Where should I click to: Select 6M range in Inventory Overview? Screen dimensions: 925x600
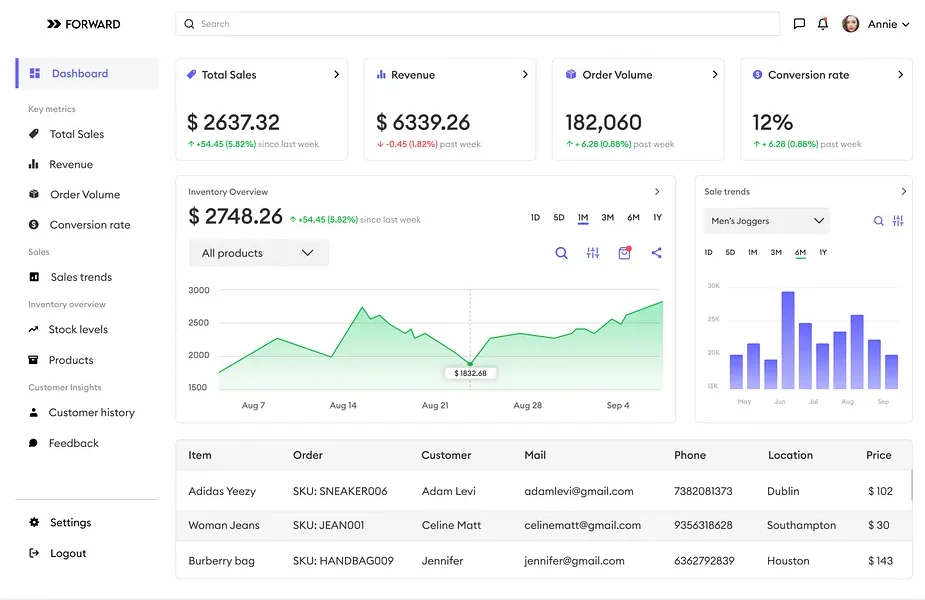click(x=633, y=217)
